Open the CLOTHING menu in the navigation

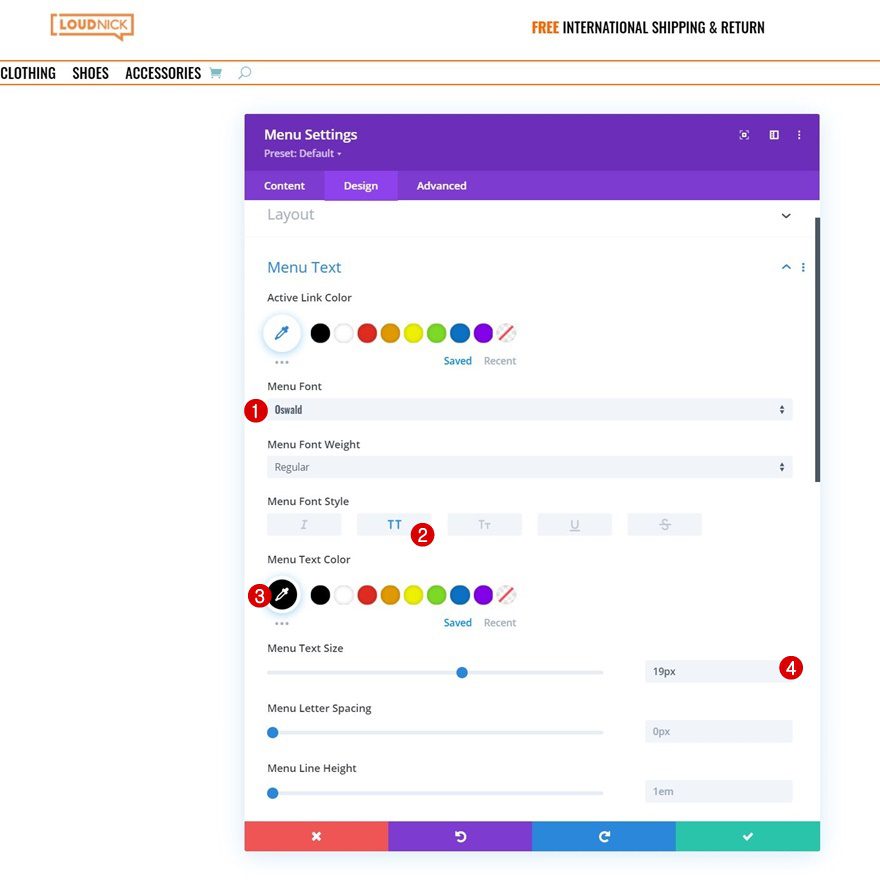[28, 72]
